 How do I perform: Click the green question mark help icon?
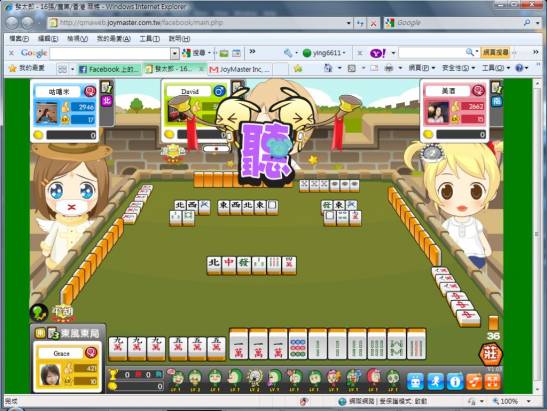click(39, 312)
